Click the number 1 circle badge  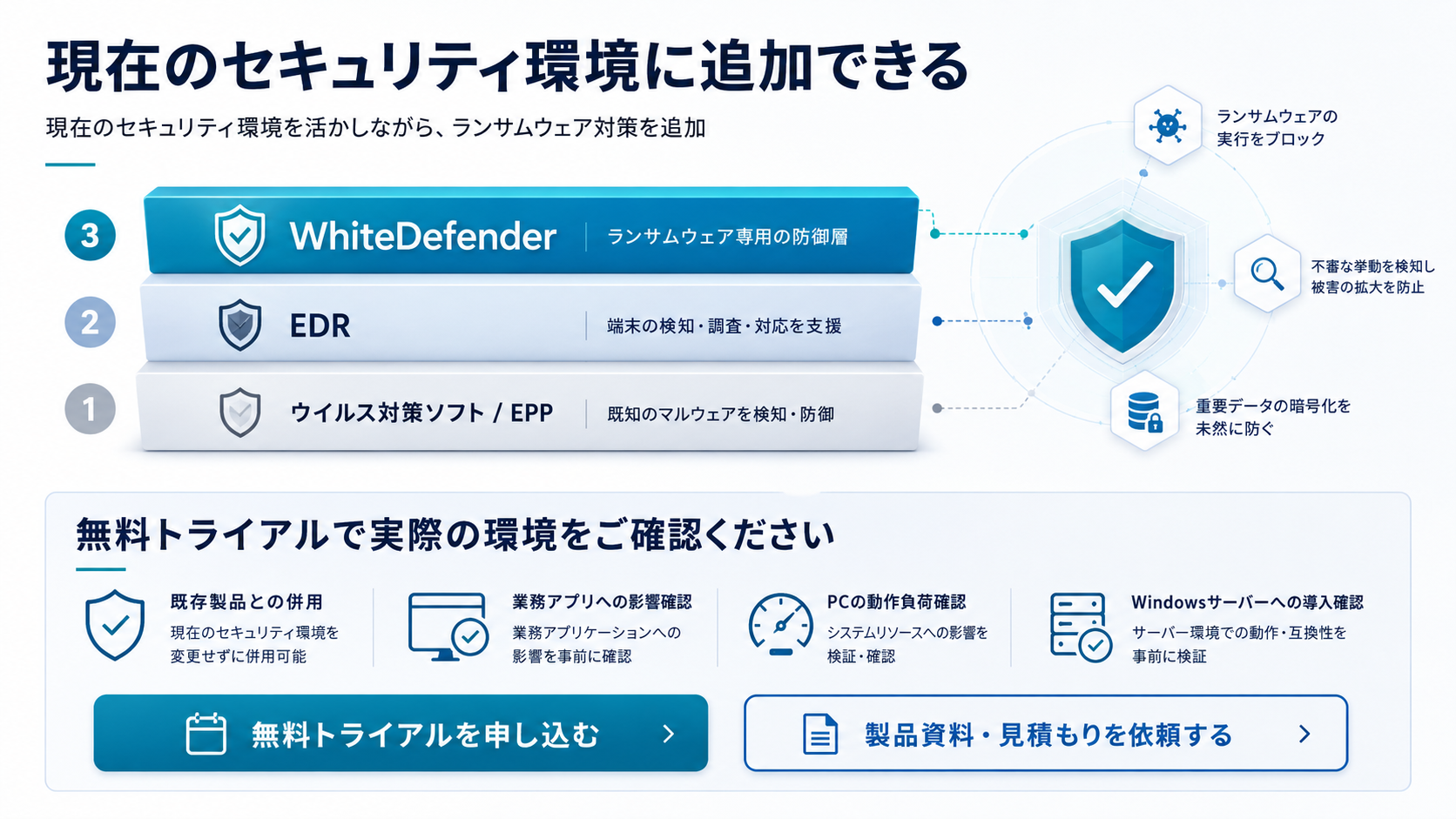point(90,409)
